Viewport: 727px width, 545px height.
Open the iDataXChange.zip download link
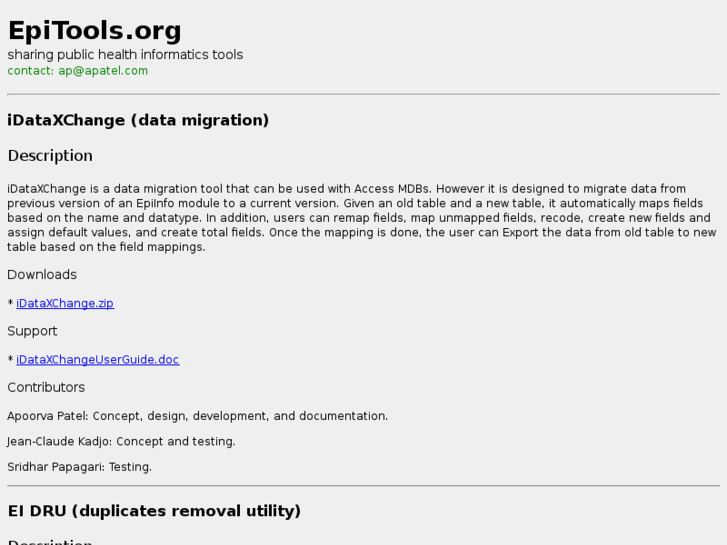[65, 303]
